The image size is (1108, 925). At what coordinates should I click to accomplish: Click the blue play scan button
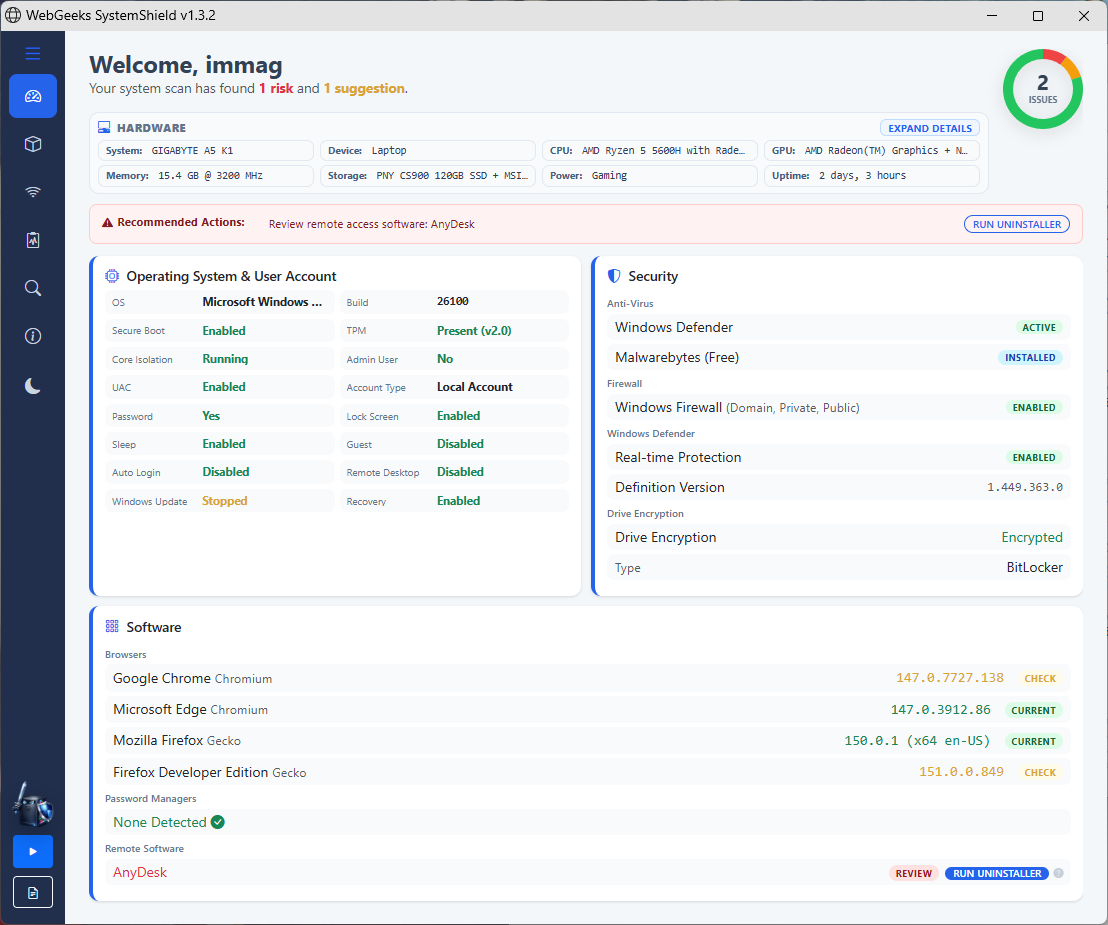(x=33, y=852)
